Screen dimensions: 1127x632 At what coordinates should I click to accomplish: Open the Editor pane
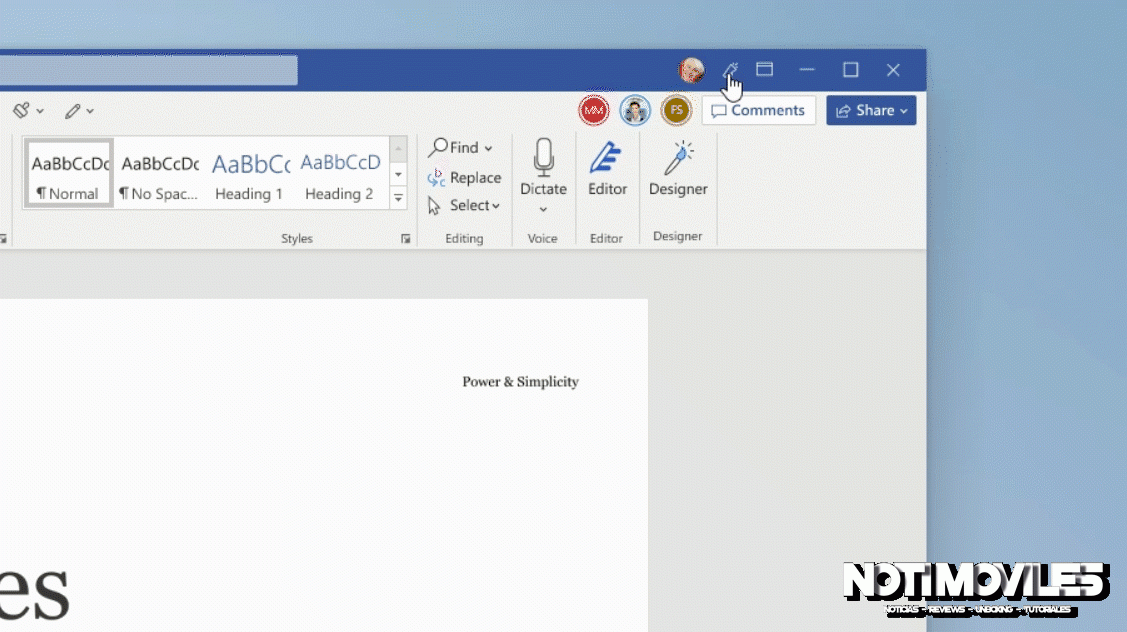(607, 169)
